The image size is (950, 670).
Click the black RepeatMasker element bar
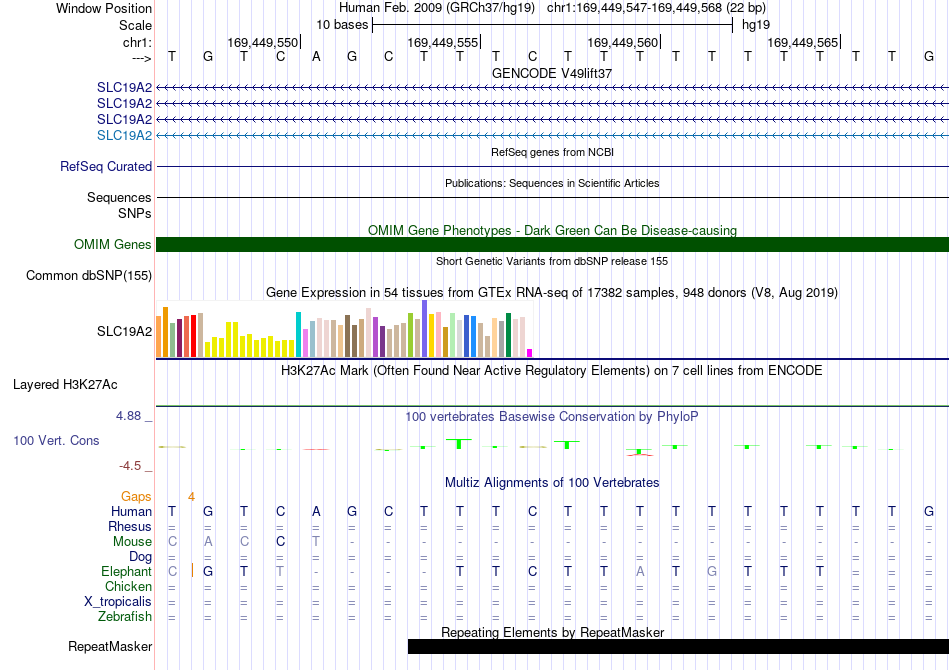pyautogui.click(x=678, y=646)
